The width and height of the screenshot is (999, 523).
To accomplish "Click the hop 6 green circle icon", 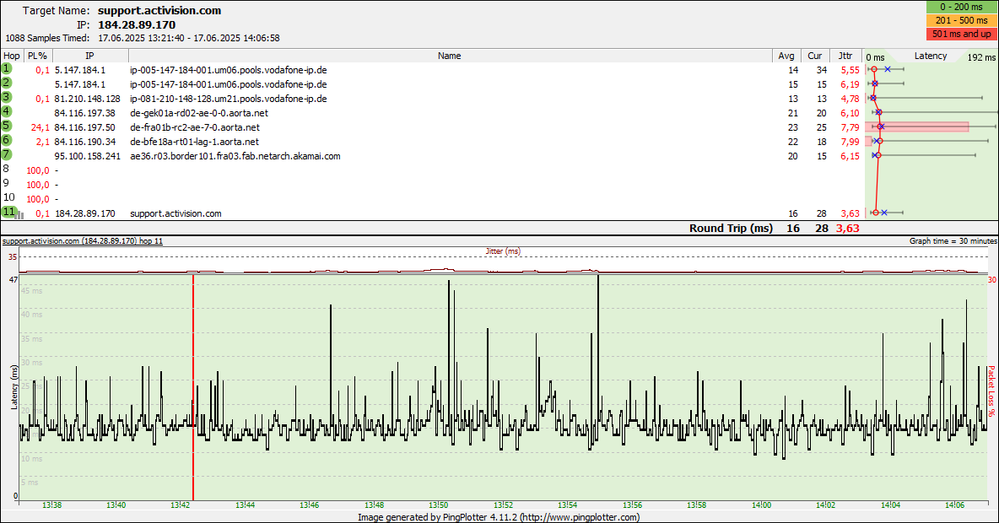I will point(7,142).
